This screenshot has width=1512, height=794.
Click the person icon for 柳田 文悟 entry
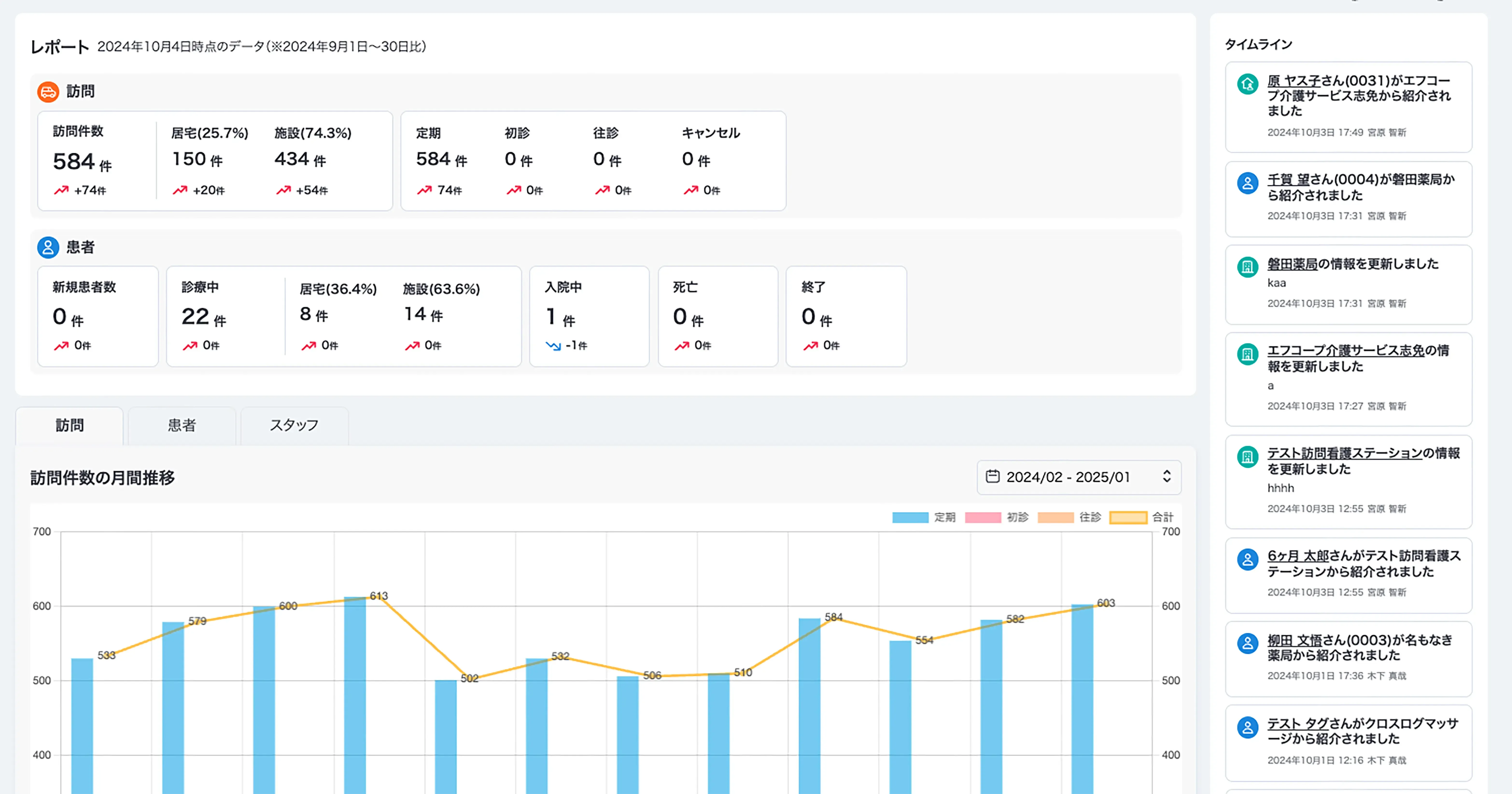[x=1247, y=644]
